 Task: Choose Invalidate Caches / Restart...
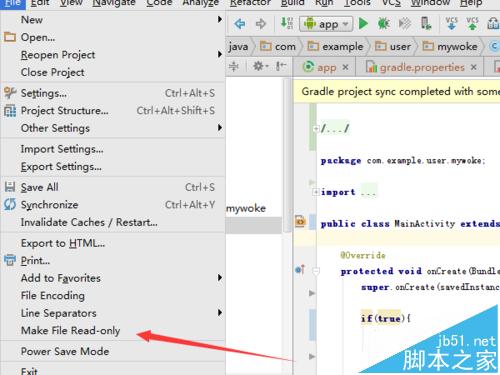click(x=112, y=222)
